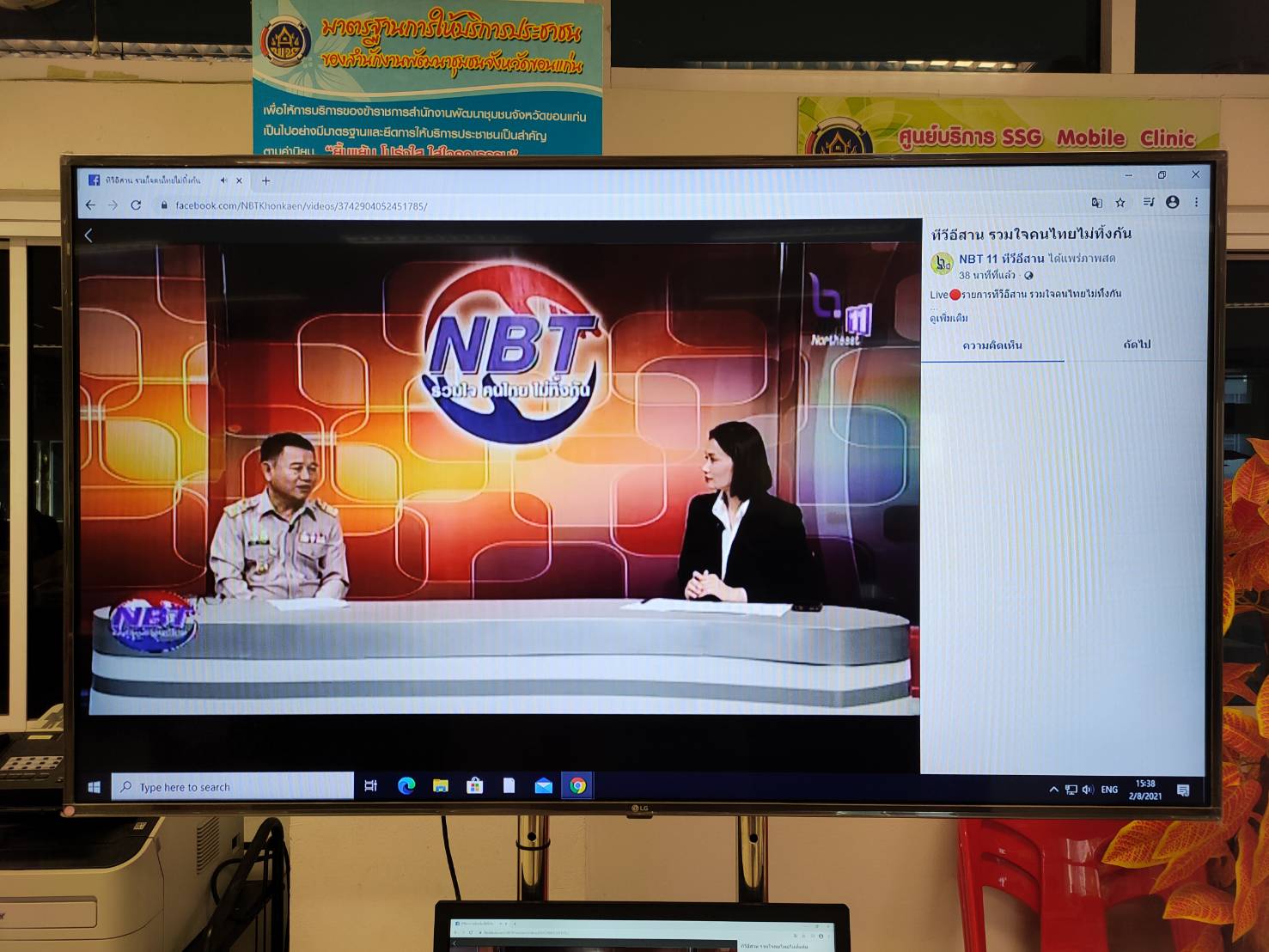Click the Chrome icon on the taskbar
Image resolution: width=1269 pixels, height=952 pixels.
[x=578, y=785]
